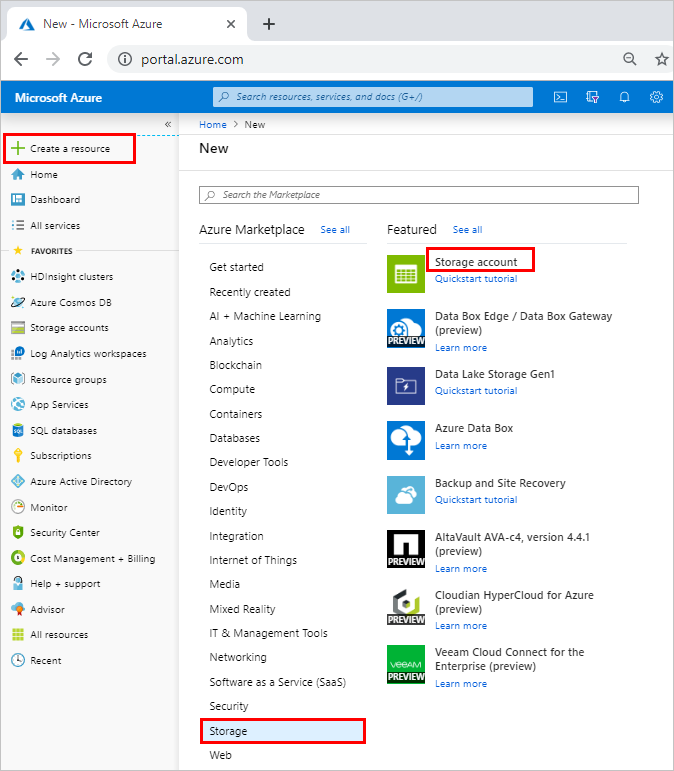Viewport: 674px width, 771px height.
Task: Click Home in the breadcrumb
Action: 213,124
